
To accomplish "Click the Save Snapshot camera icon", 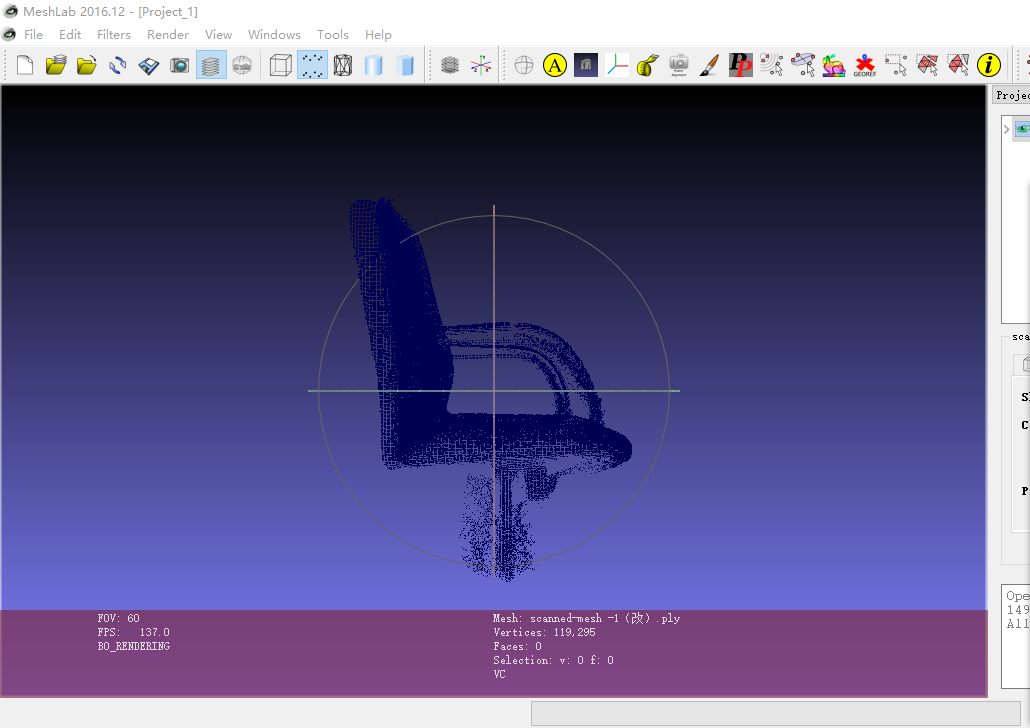I will (x=180, y=66).
